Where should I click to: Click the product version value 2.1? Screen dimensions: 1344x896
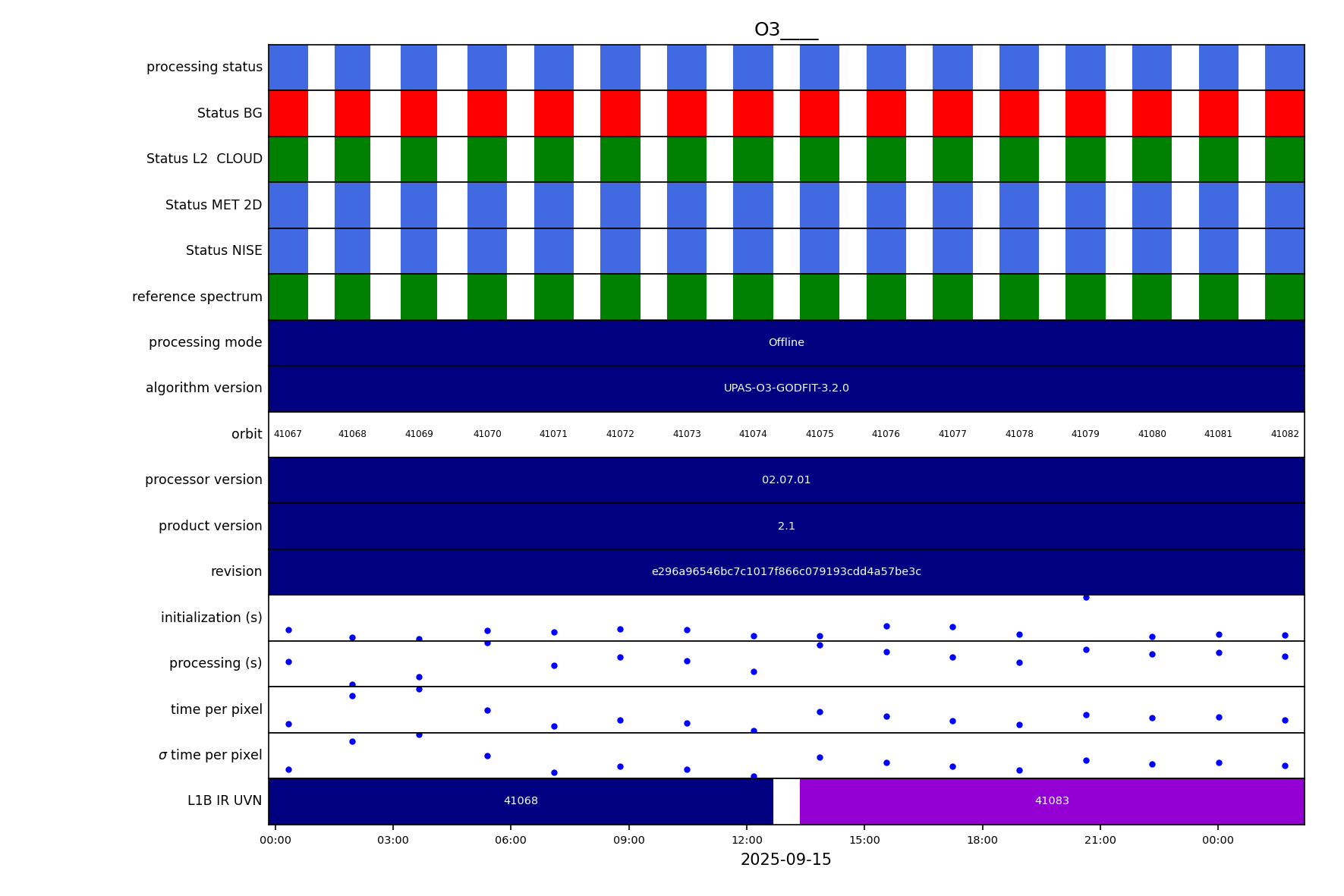(x=785, y=527)
